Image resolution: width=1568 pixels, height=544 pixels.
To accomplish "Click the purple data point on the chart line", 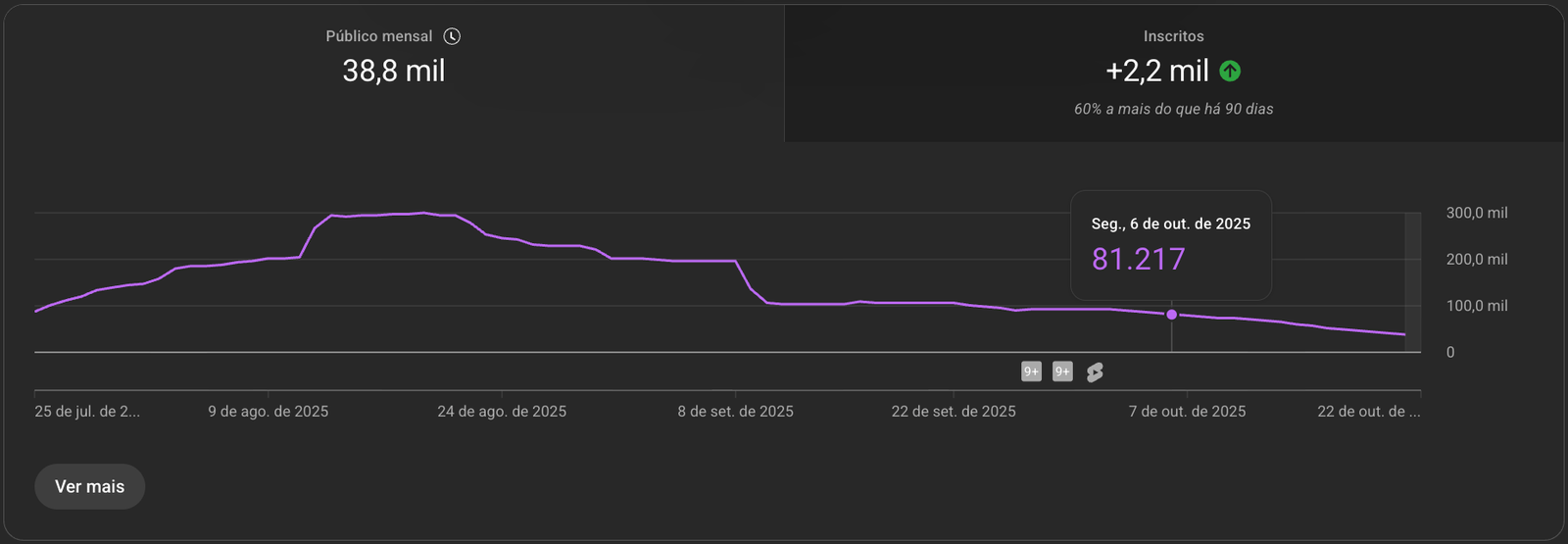I will click(1172, 315).
